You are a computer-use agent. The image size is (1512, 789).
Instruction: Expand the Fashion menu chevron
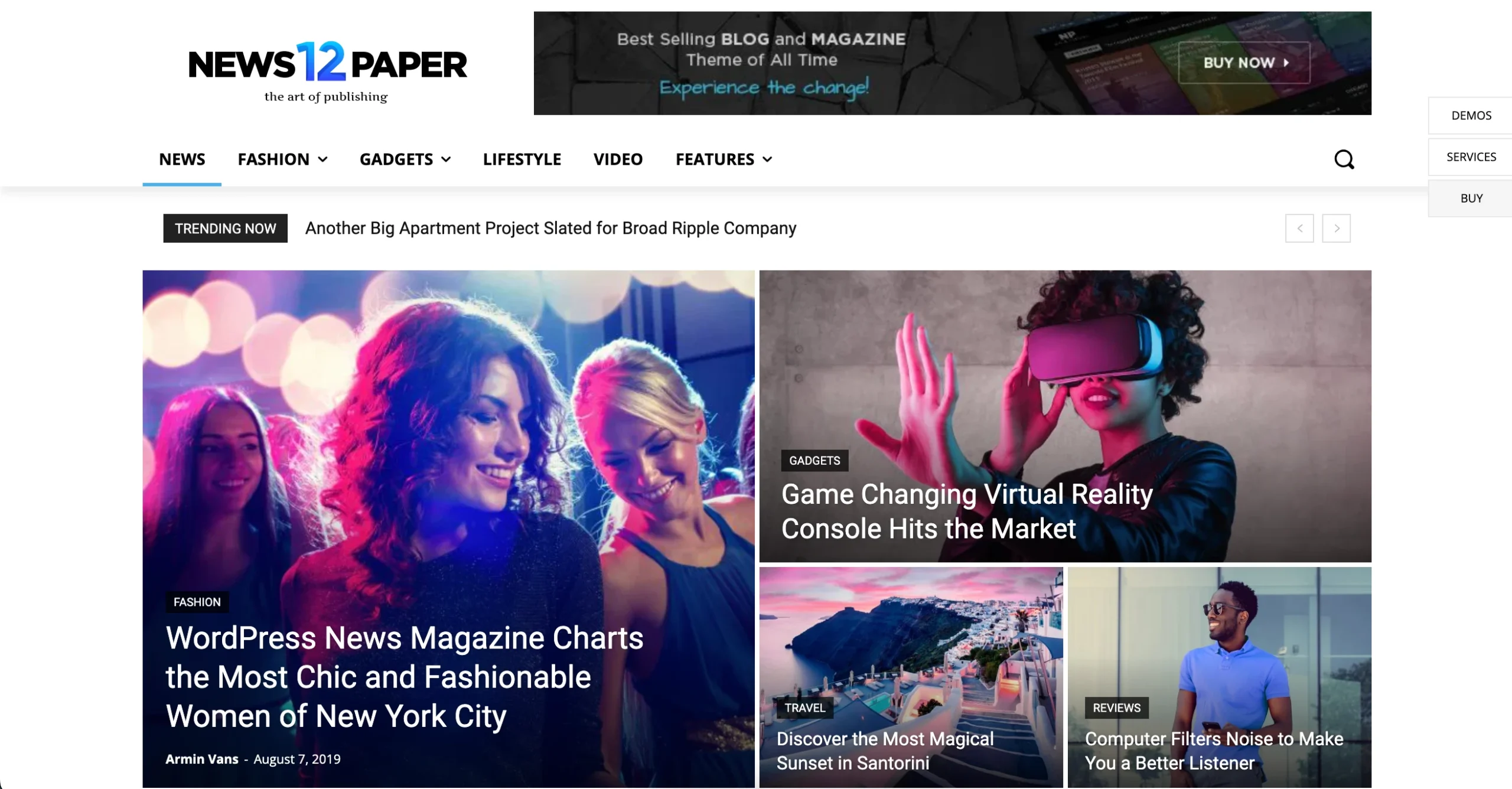[x=322, y=159]
